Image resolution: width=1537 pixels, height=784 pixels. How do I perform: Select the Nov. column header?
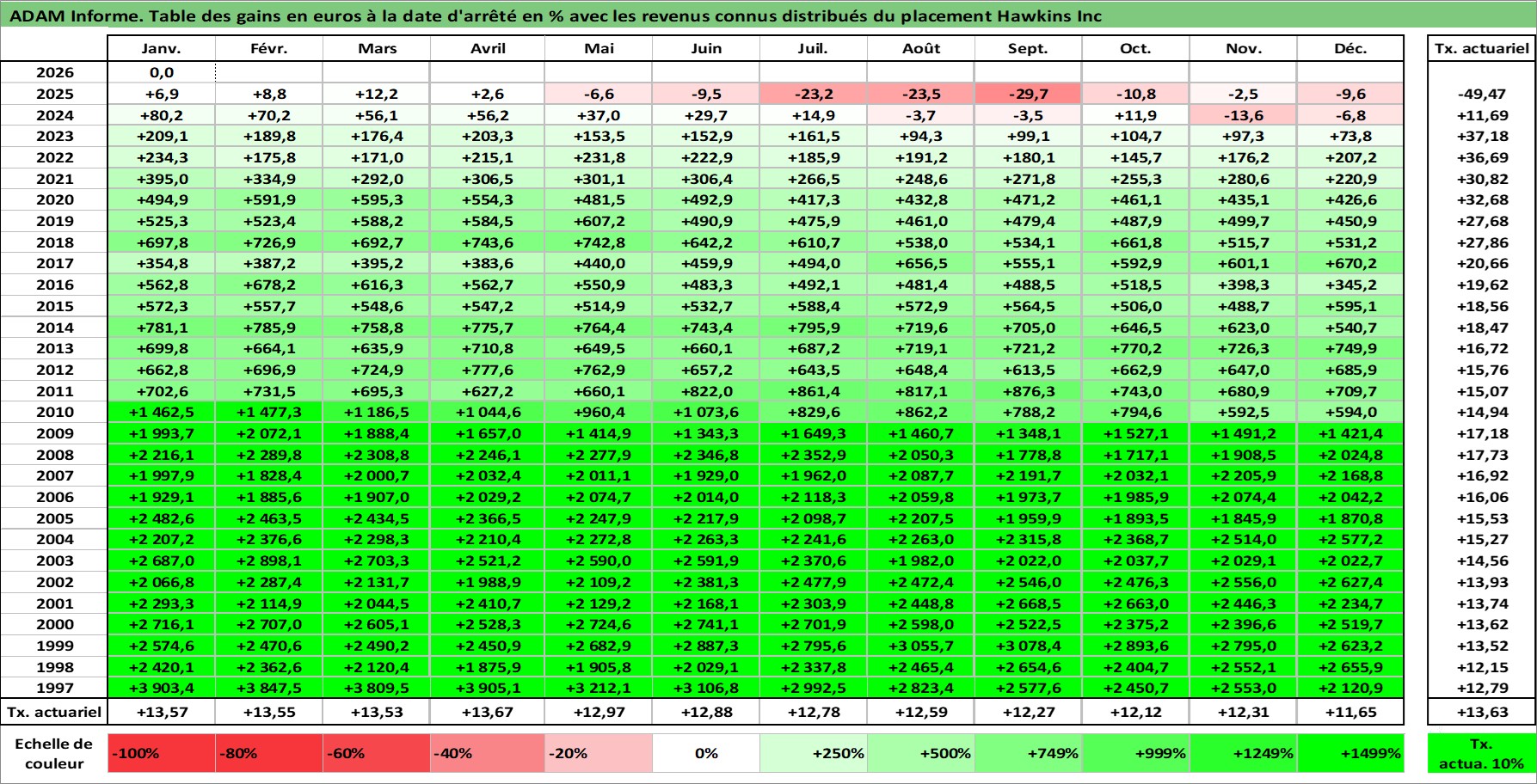click(x=1244, y=48)
